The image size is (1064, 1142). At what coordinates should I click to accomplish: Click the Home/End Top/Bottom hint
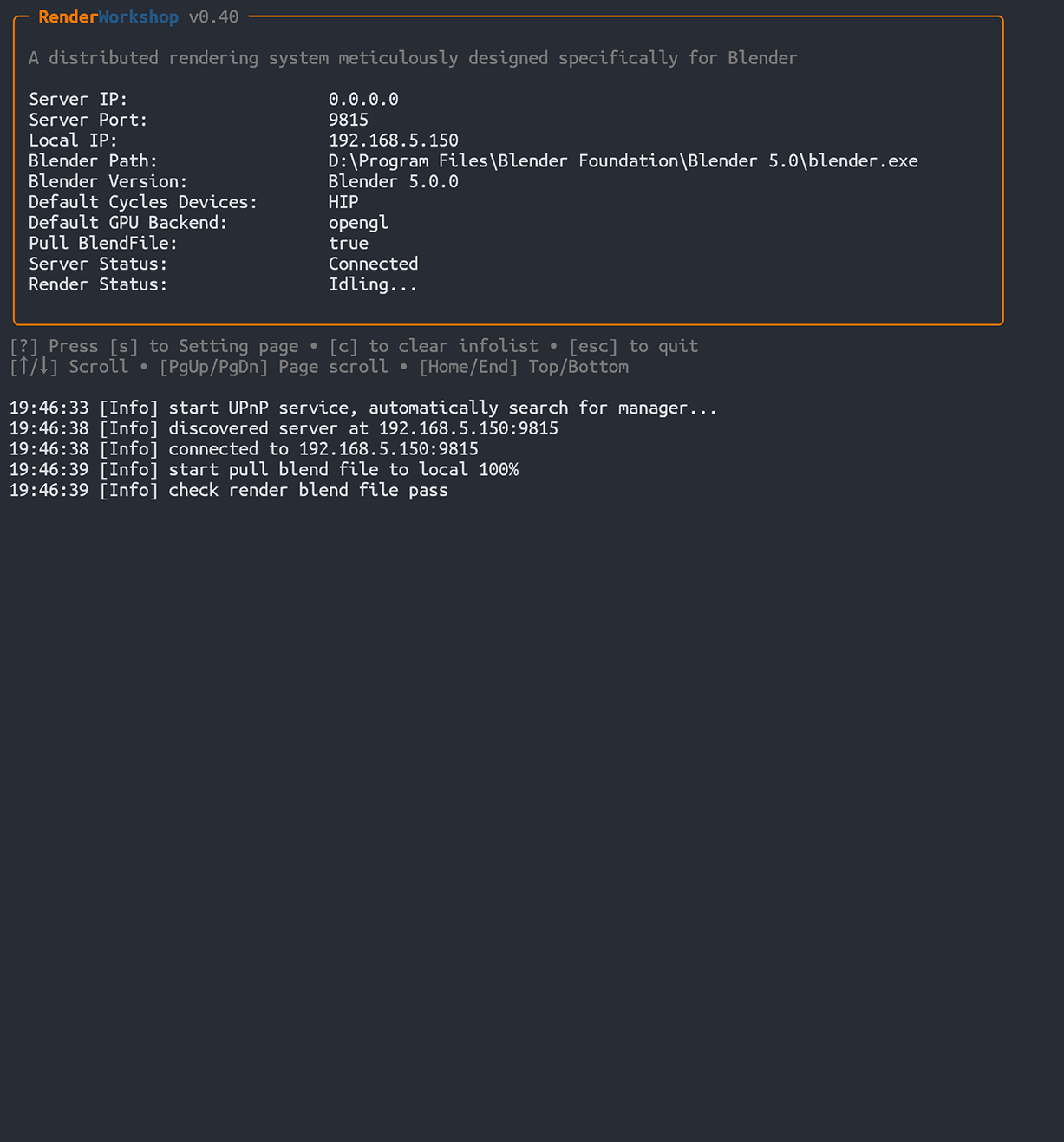524,367
